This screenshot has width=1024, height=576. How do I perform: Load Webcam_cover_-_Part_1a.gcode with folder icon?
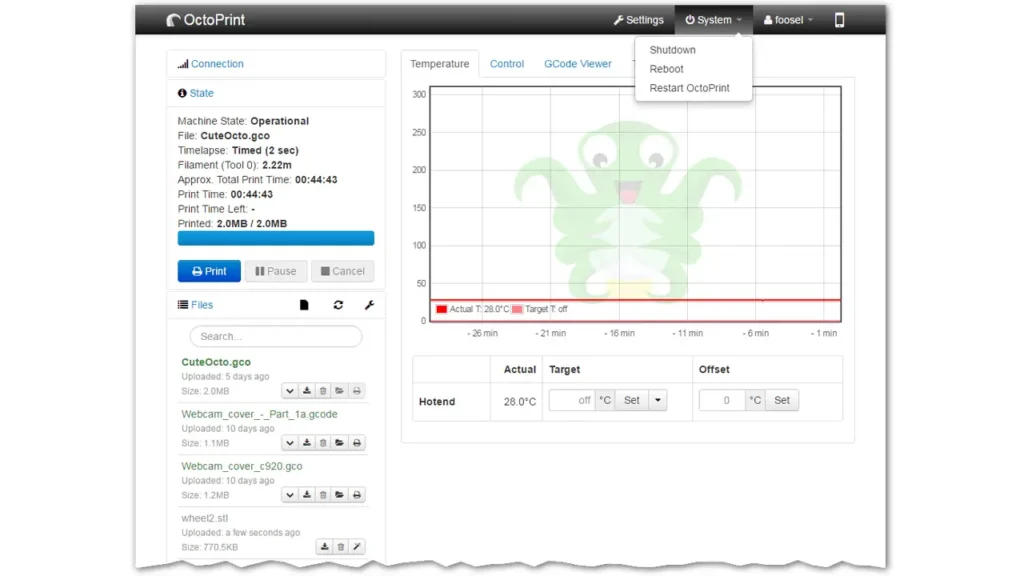coord(340,443)
